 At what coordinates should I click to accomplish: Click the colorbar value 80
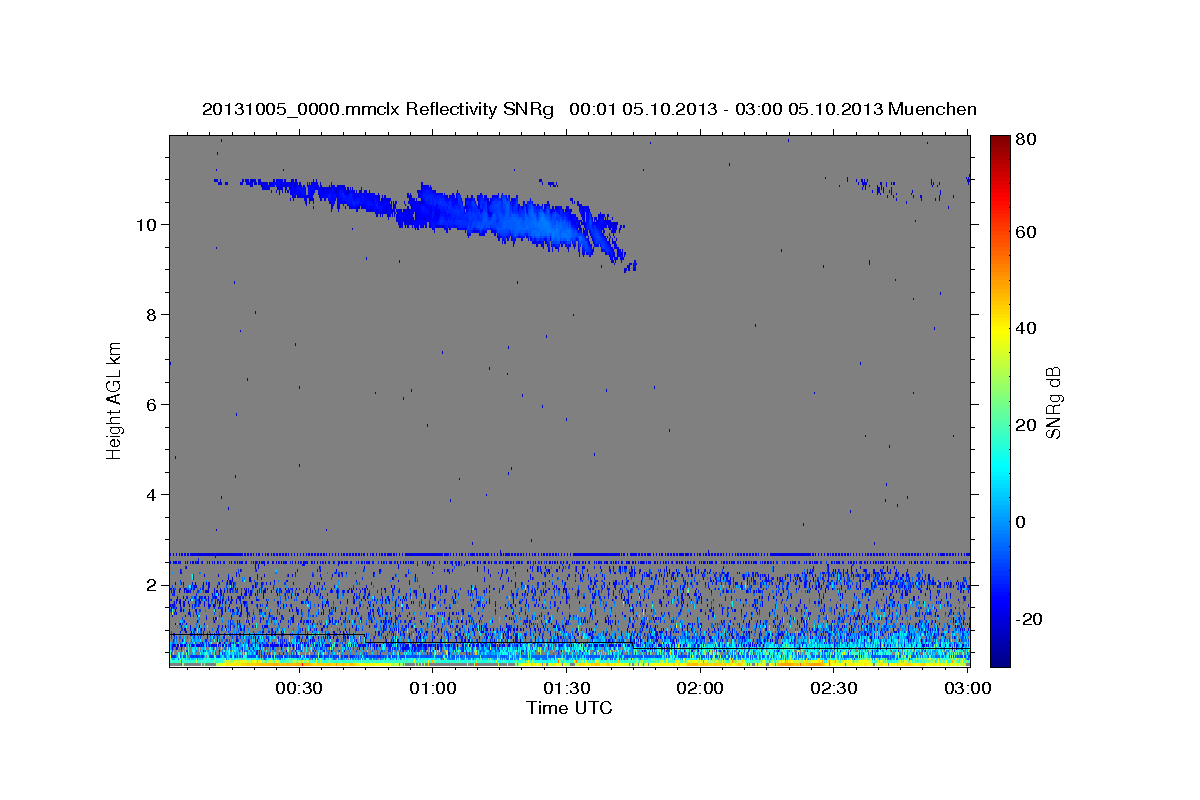point(1027,140)
